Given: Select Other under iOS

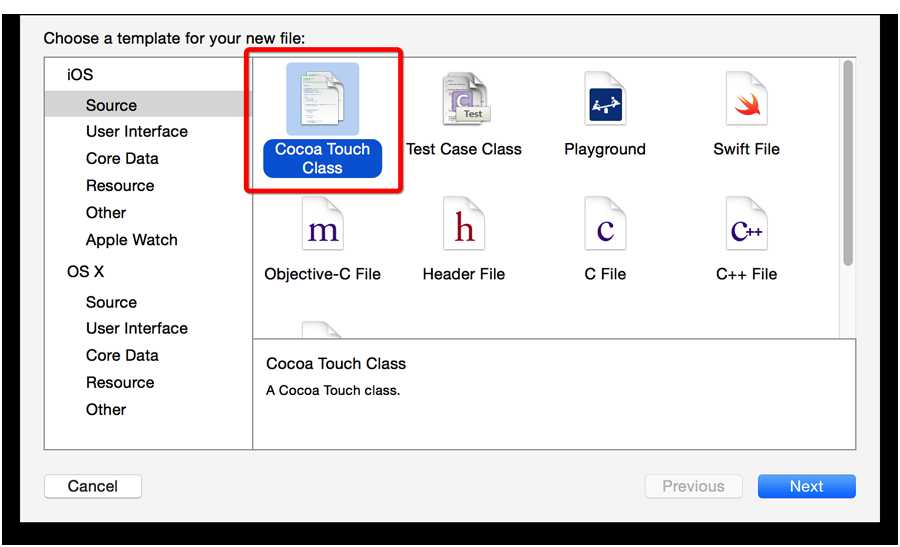Looking at the screenshot, I should pyautogui.click(x=106, y=213).
